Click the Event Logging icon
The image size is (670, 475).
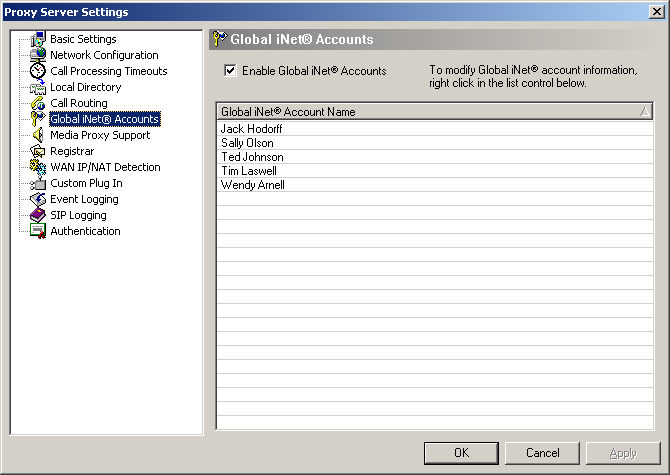[38, 199]
